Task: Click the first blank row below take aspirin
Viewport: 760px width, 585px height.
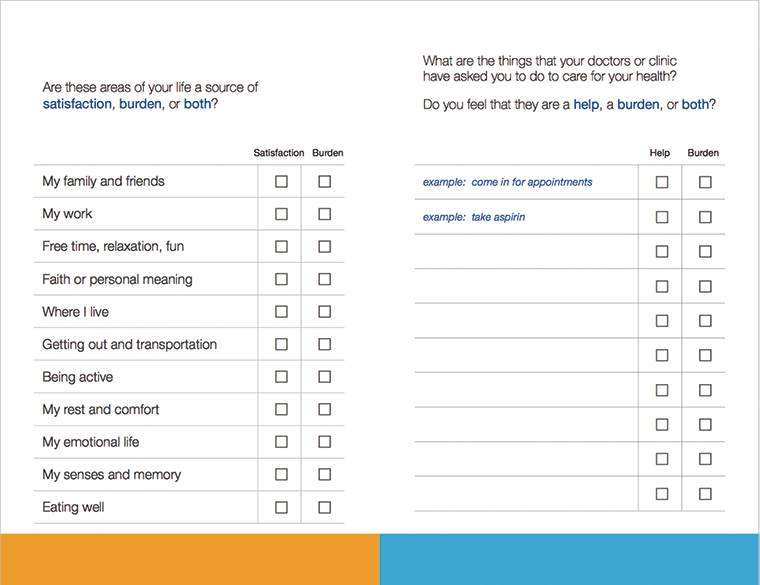Action: pos(525,252)
